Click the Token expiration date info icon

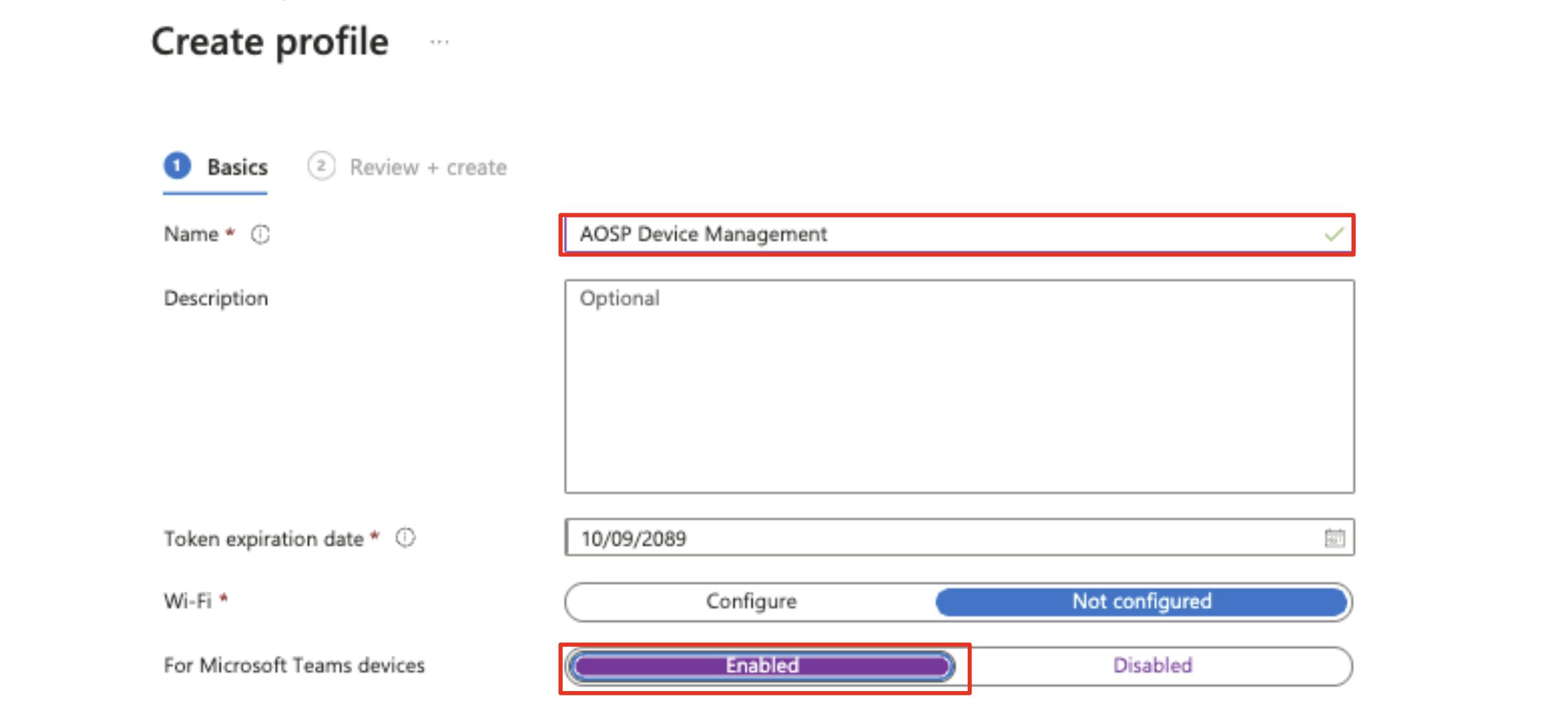(406, 538)
